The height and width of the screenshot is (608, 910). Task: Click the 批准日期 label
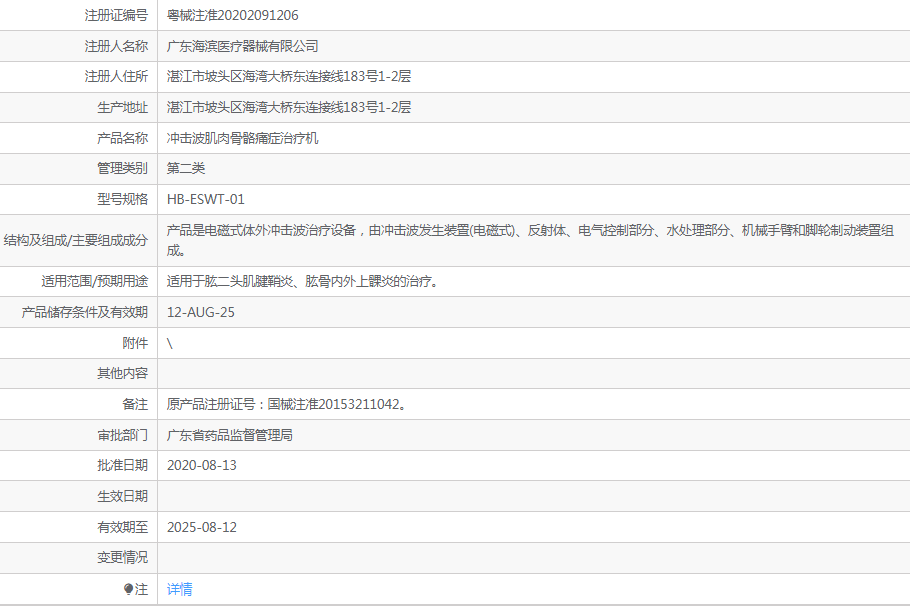tap(122, 465)
